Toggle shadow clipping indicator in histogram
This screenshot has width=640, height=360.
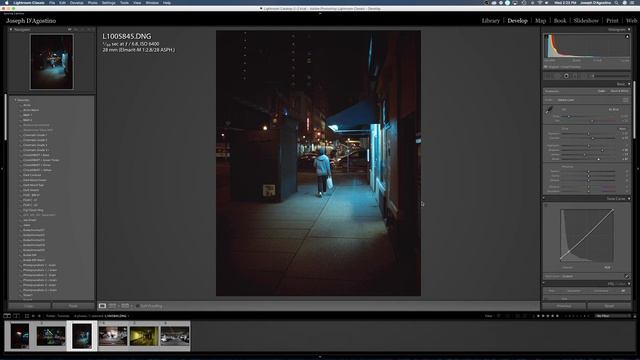(546, 37)
